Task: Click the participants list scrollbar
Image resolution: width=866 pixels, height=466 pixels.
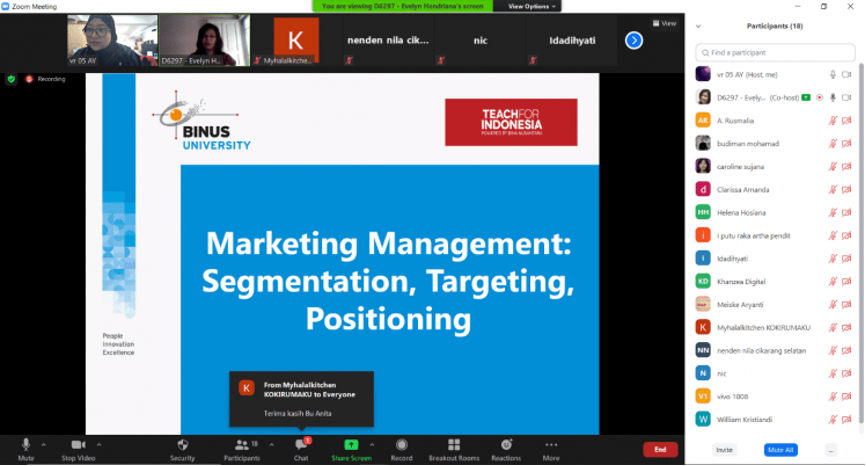Action: pos(860,243)
